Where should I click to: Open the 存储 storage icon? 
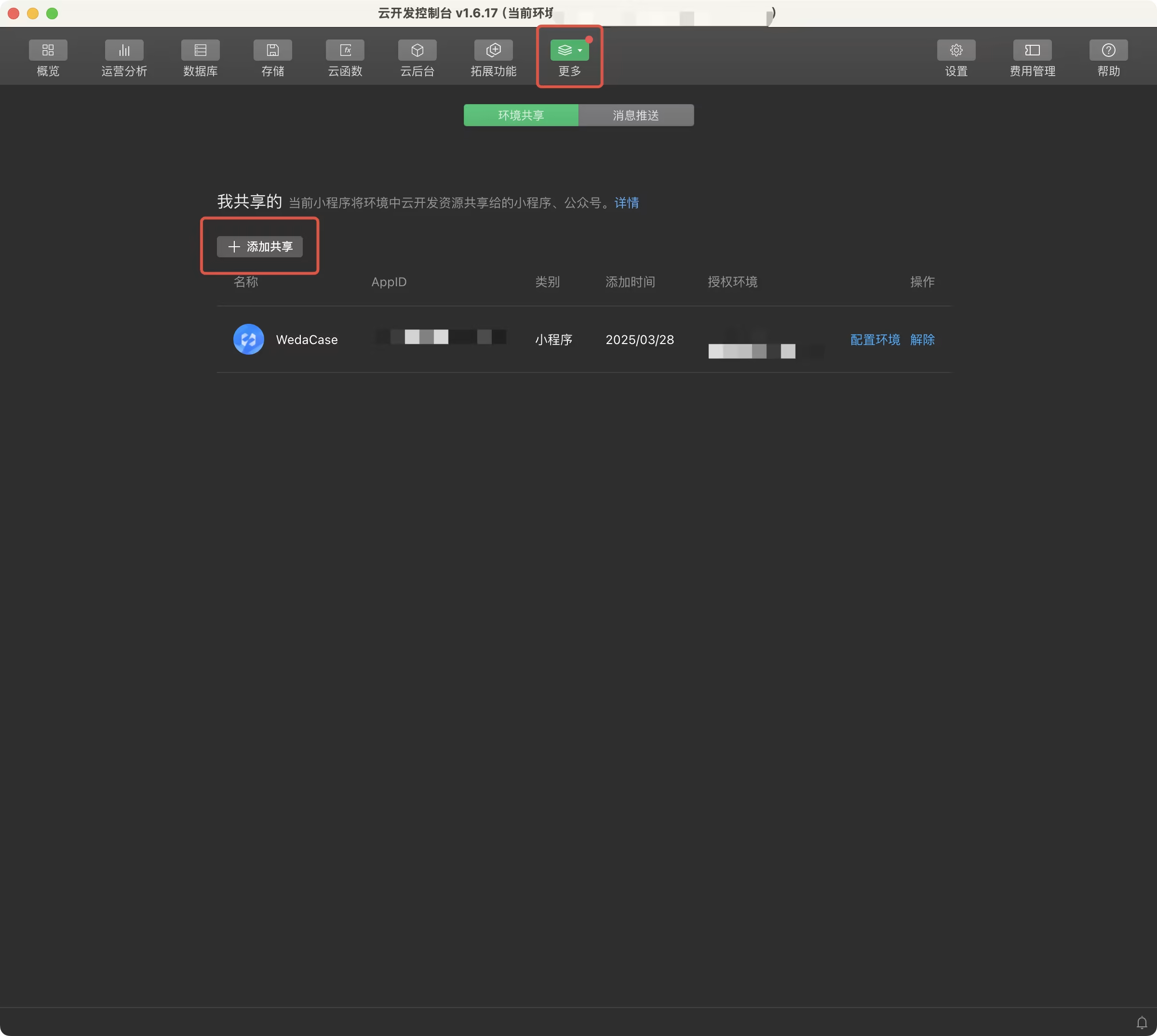pos(273,50)
